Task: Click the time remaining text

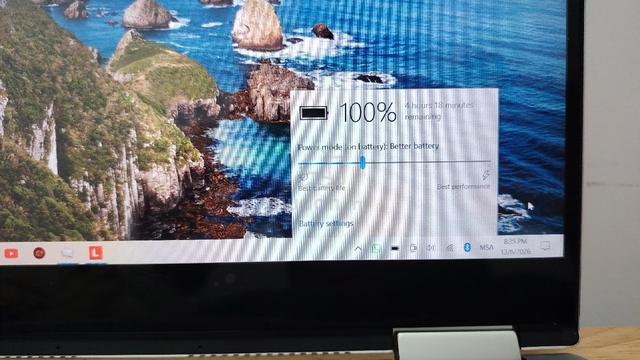Action: click(x=439, y=111)
